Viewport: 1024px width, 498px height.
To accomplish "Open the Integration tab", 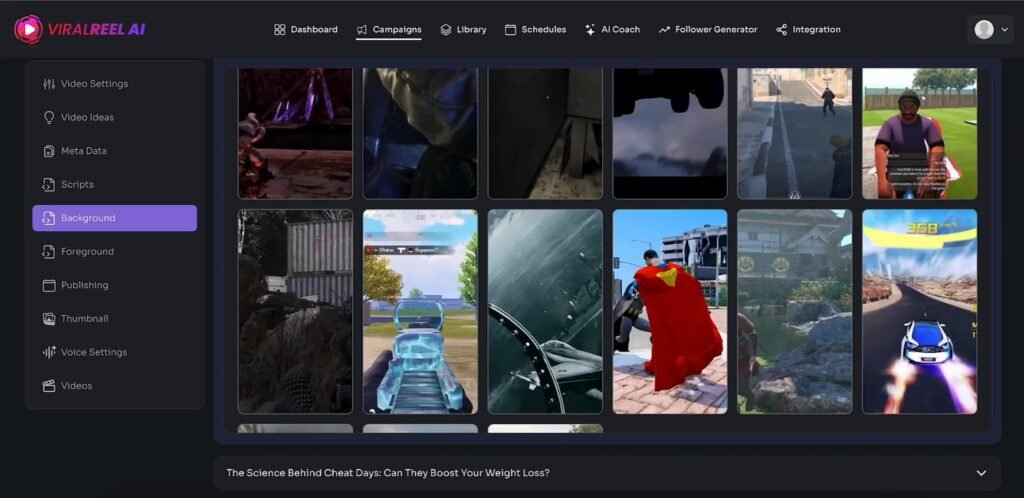I will click(808, 29).
